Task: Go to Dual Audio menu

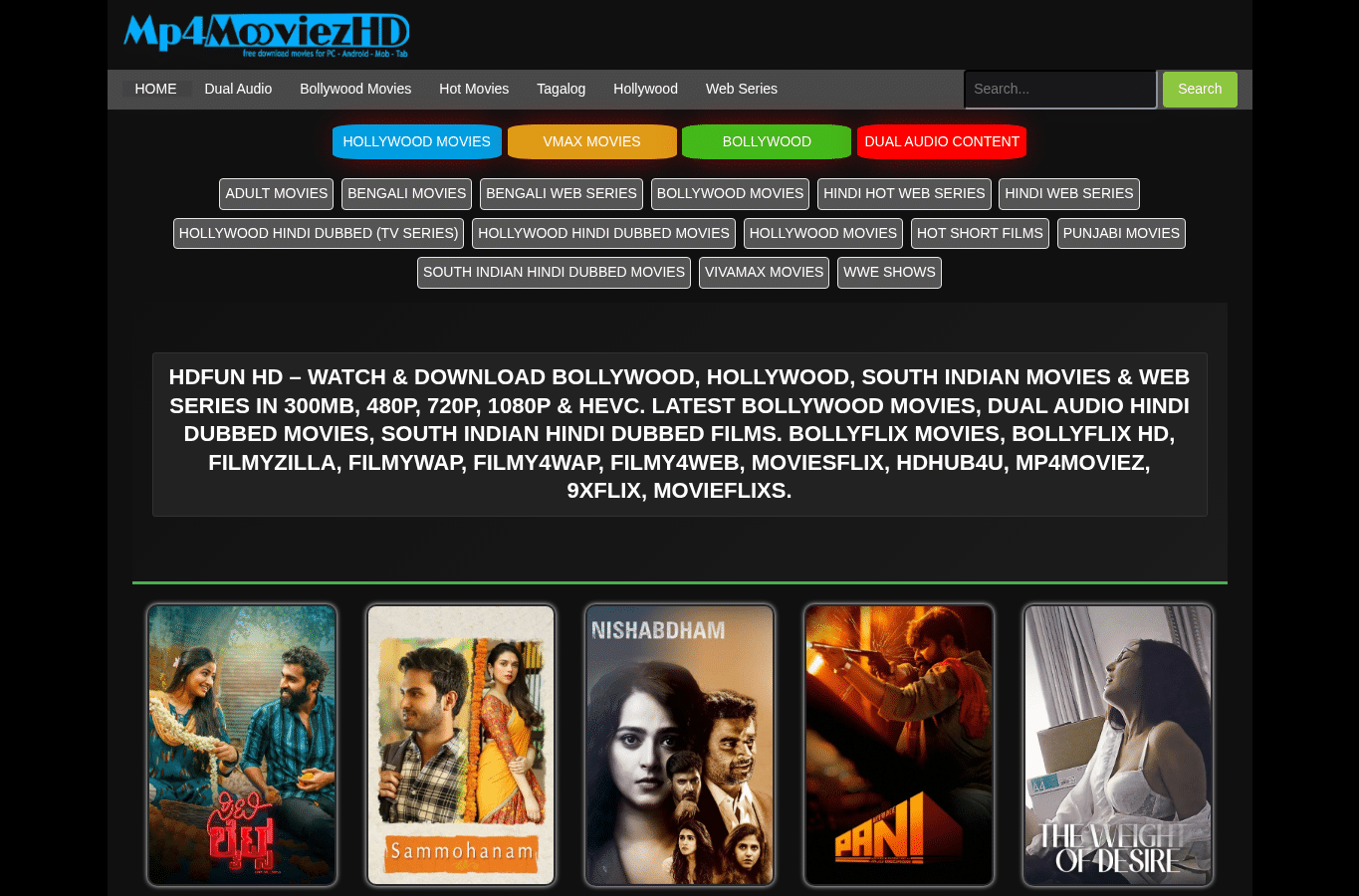Action: [238, 89]
